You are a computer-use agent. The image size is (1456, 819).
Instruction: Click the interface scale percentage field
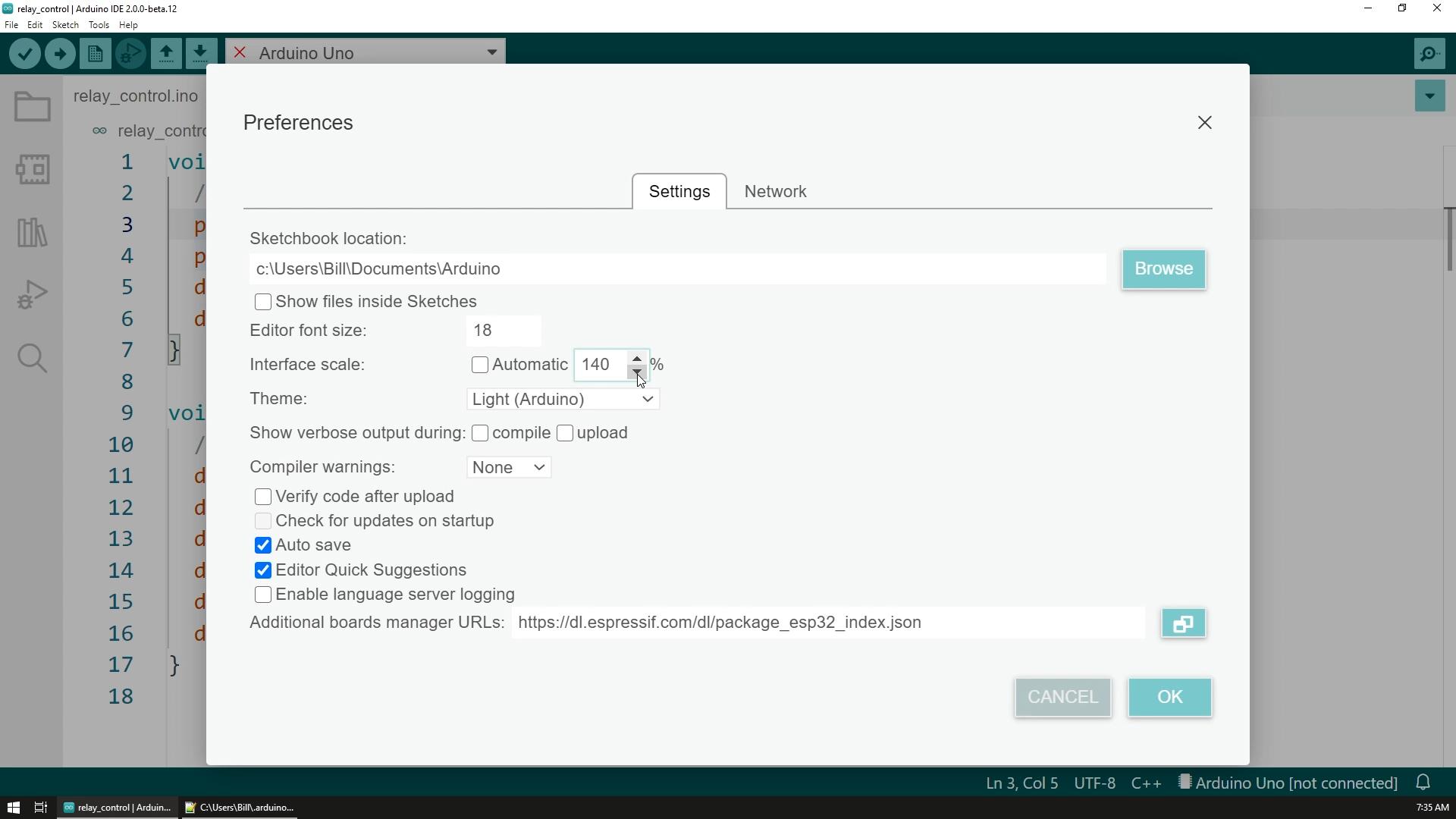click(601, 366)
